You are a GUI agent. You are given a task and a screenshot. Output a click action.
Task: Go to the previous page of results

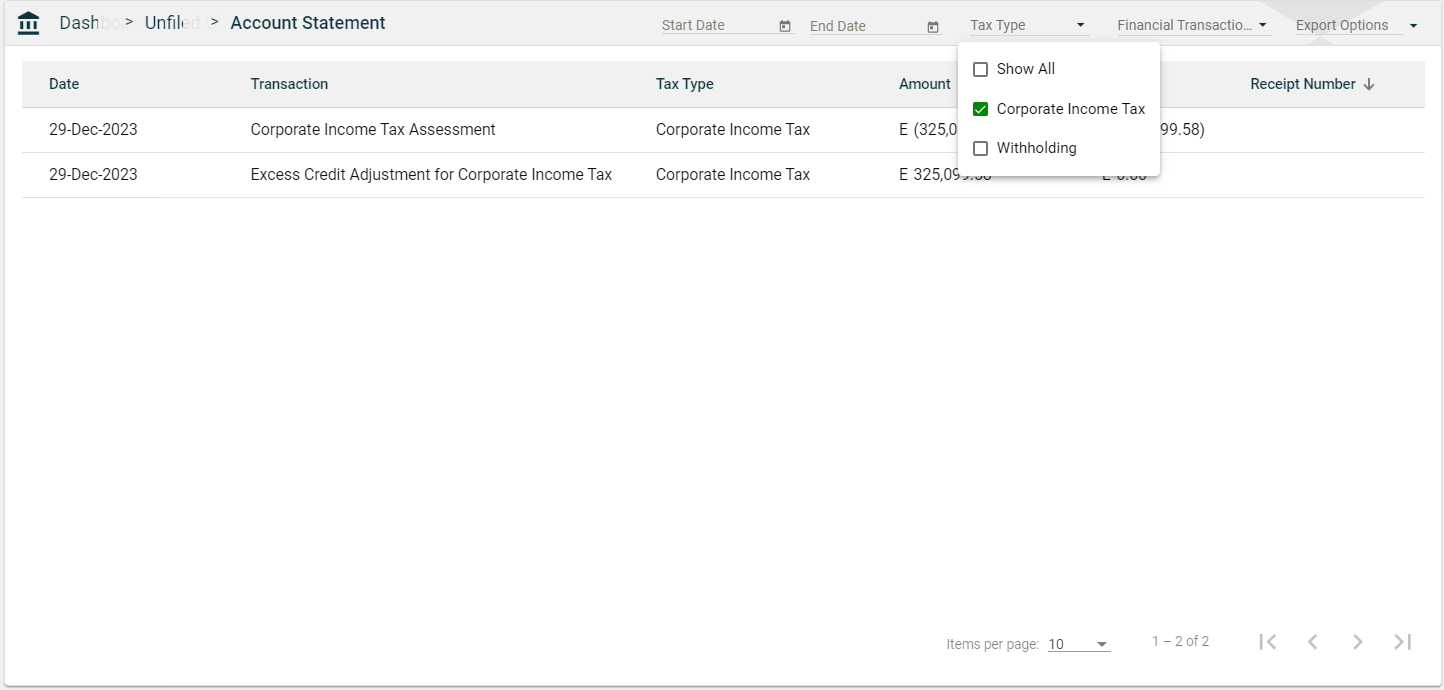[1313, 642]
